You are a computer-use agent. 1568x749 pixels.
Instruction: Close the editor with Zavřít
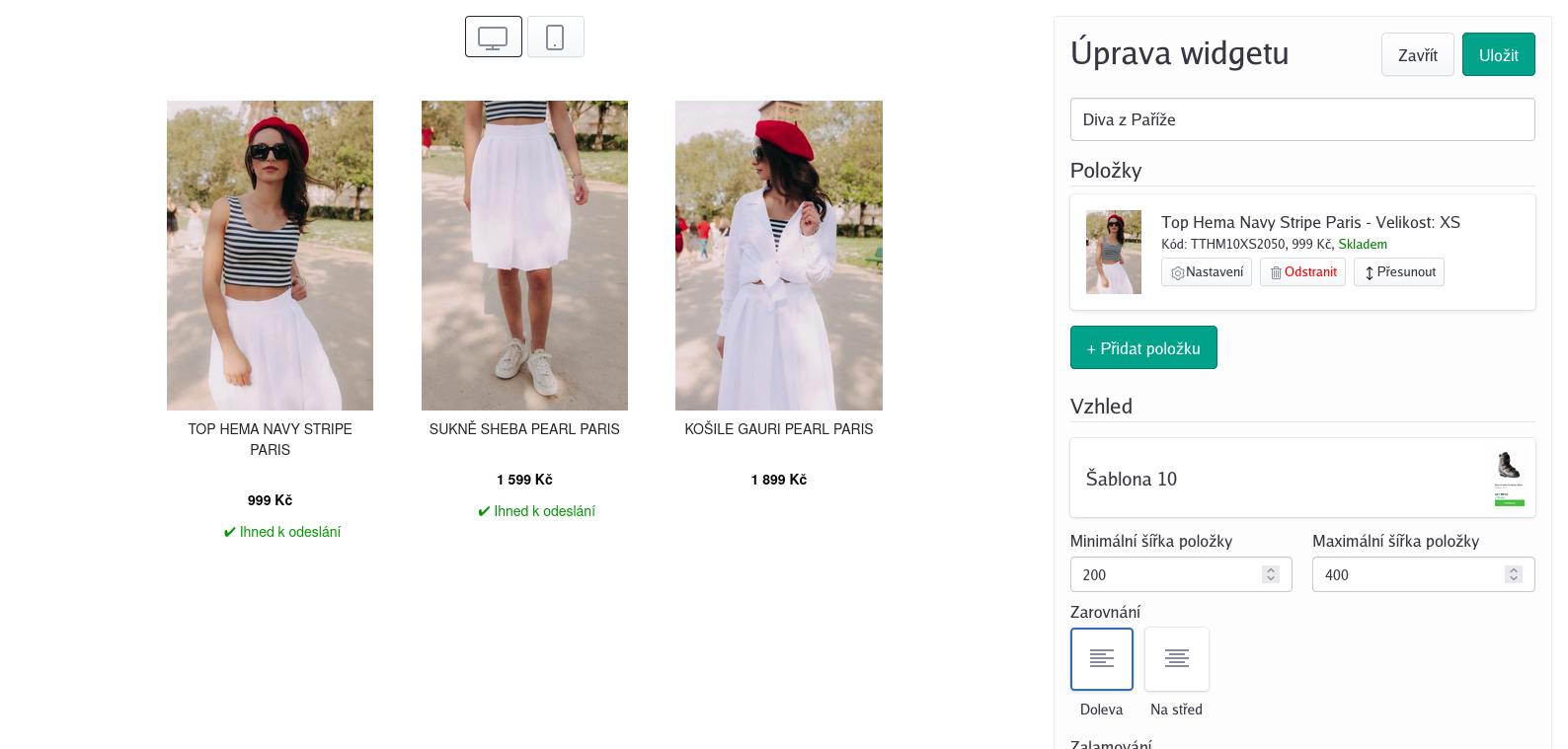pyautogui.click(x=1418, y=54)
